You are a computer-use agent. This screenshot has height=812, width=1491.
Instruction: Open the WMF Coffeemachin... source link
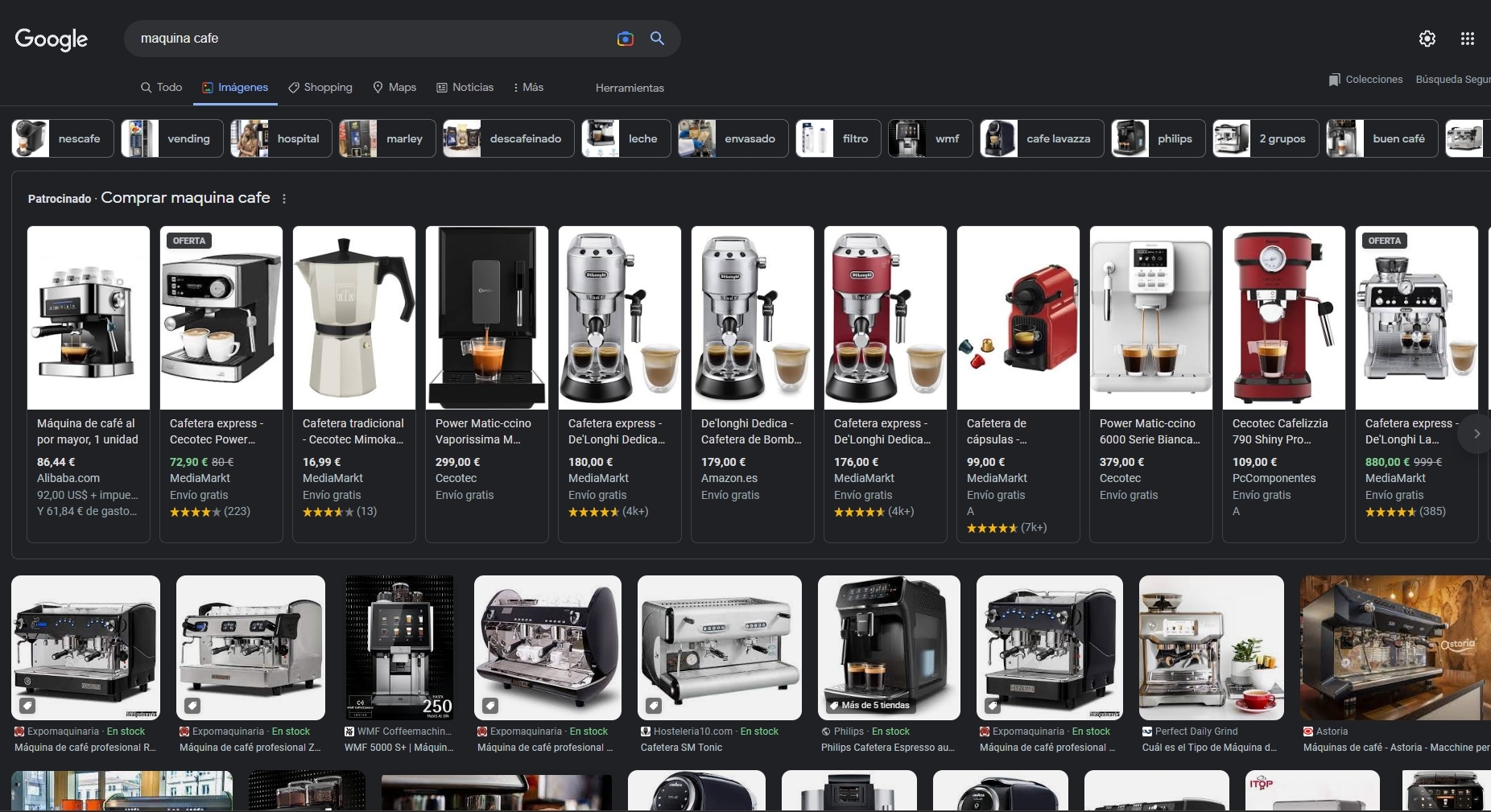(x=399, y=732)
